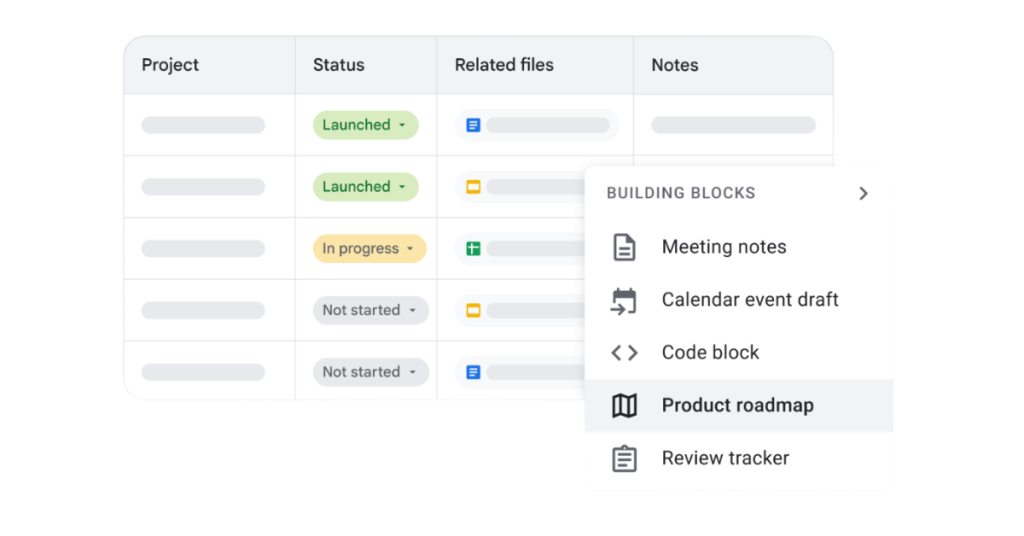Viewport: 1024px width, 536px height.
Task: Click the first row's Notes cell
Action: (x=733, y=125)
